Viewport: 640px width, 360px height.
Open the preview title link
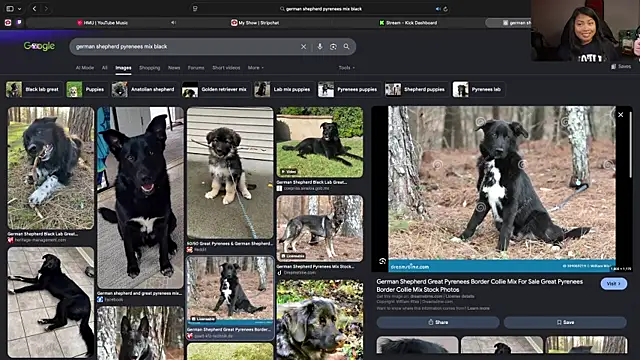pos(480,285)
